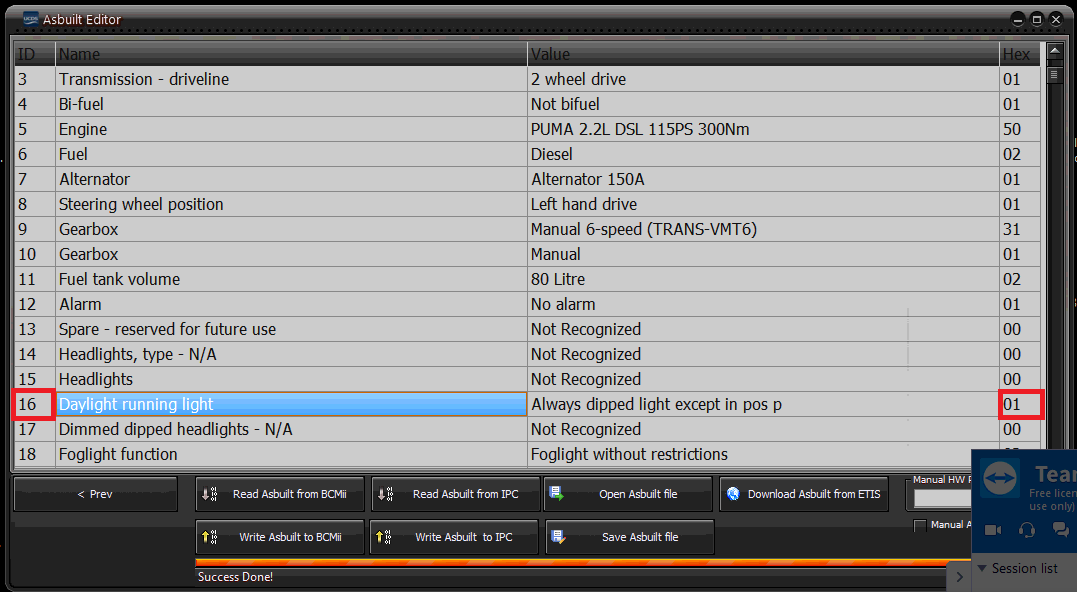Click the Read Asbuilt from BCMii icon
This screenshot has height=592, width=1077.
[210, 494]
